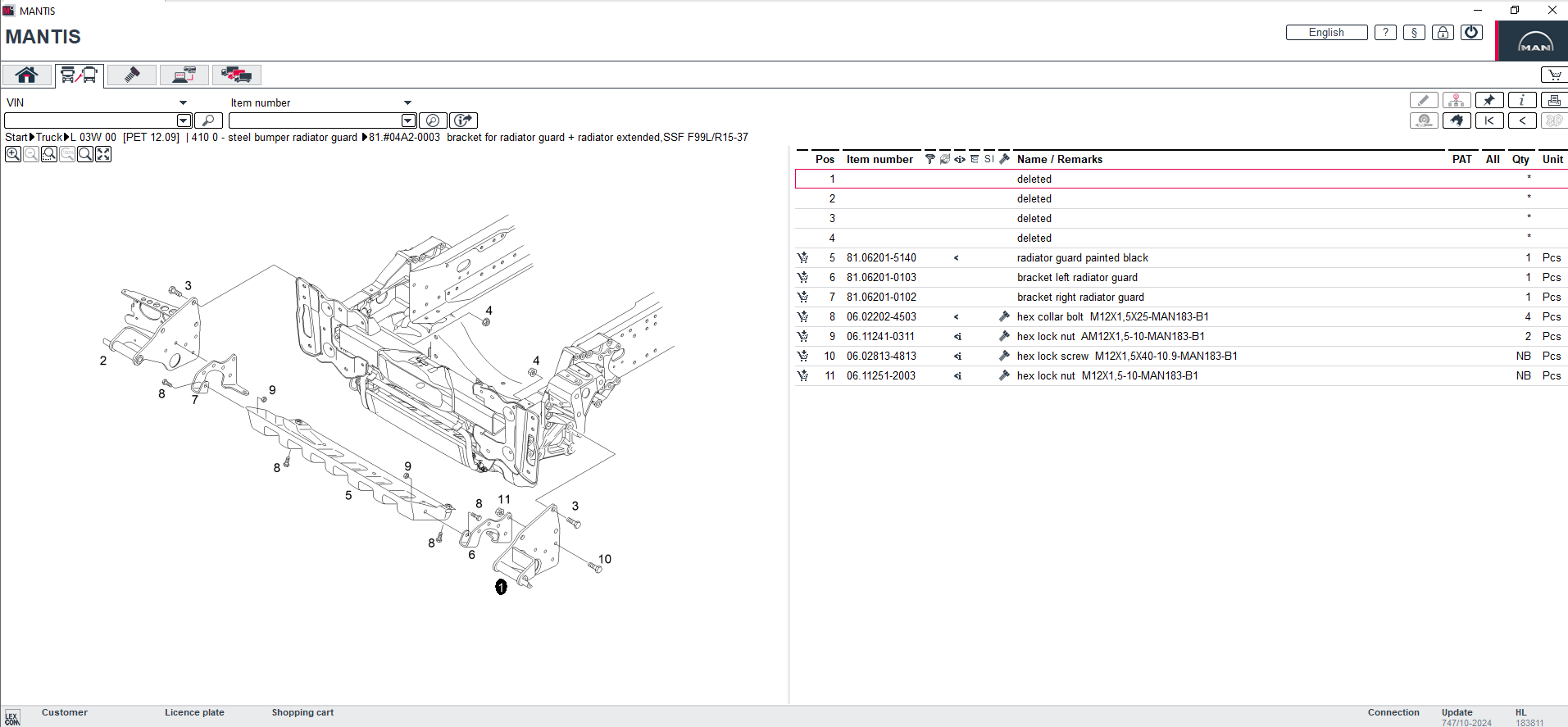Viewport: 1568px width, 727px height.
Task: Click the printer icon button
Action: click(x=1554, y=100)
